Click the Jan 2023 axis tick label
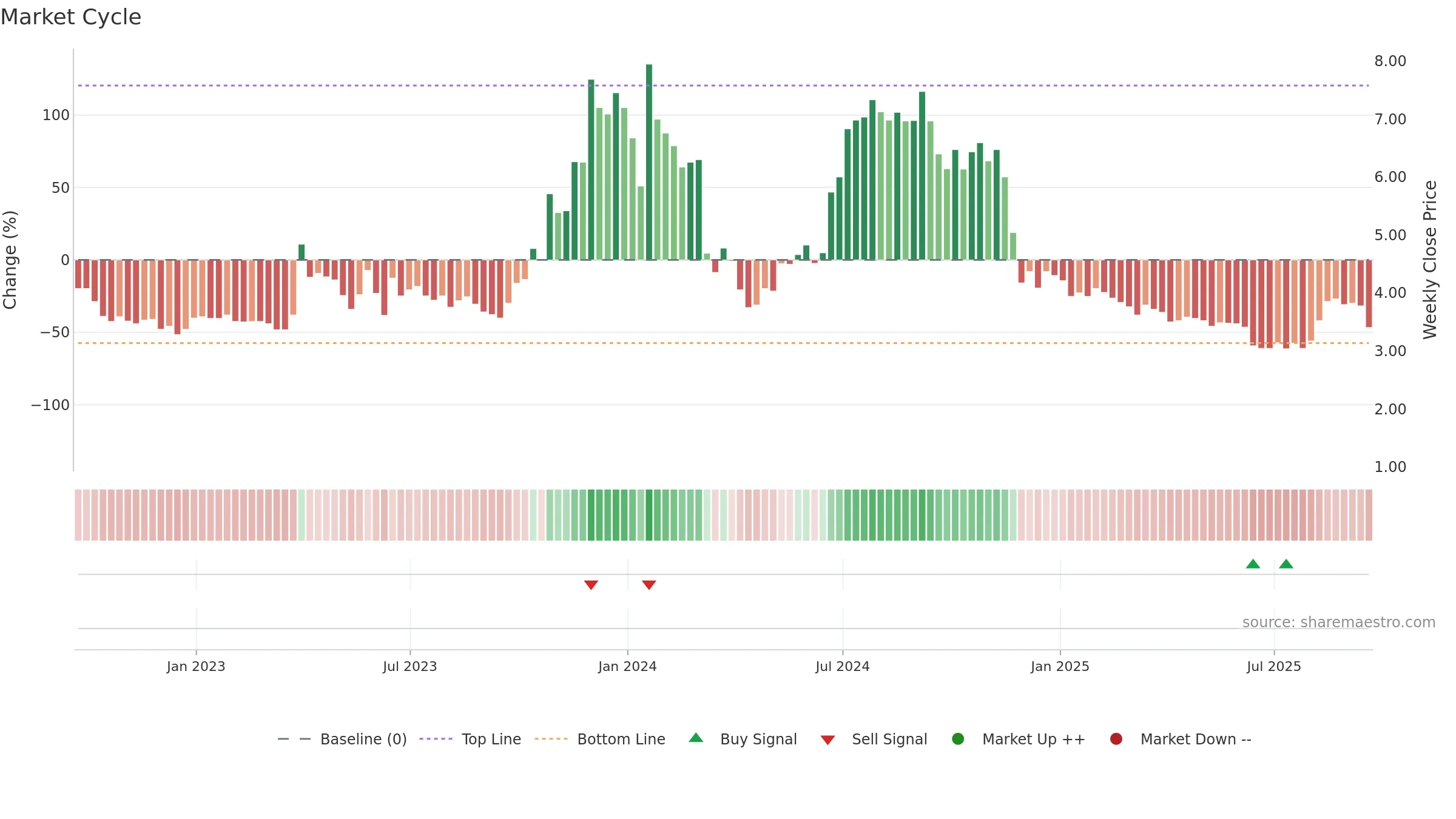 [x=196, y=667]
